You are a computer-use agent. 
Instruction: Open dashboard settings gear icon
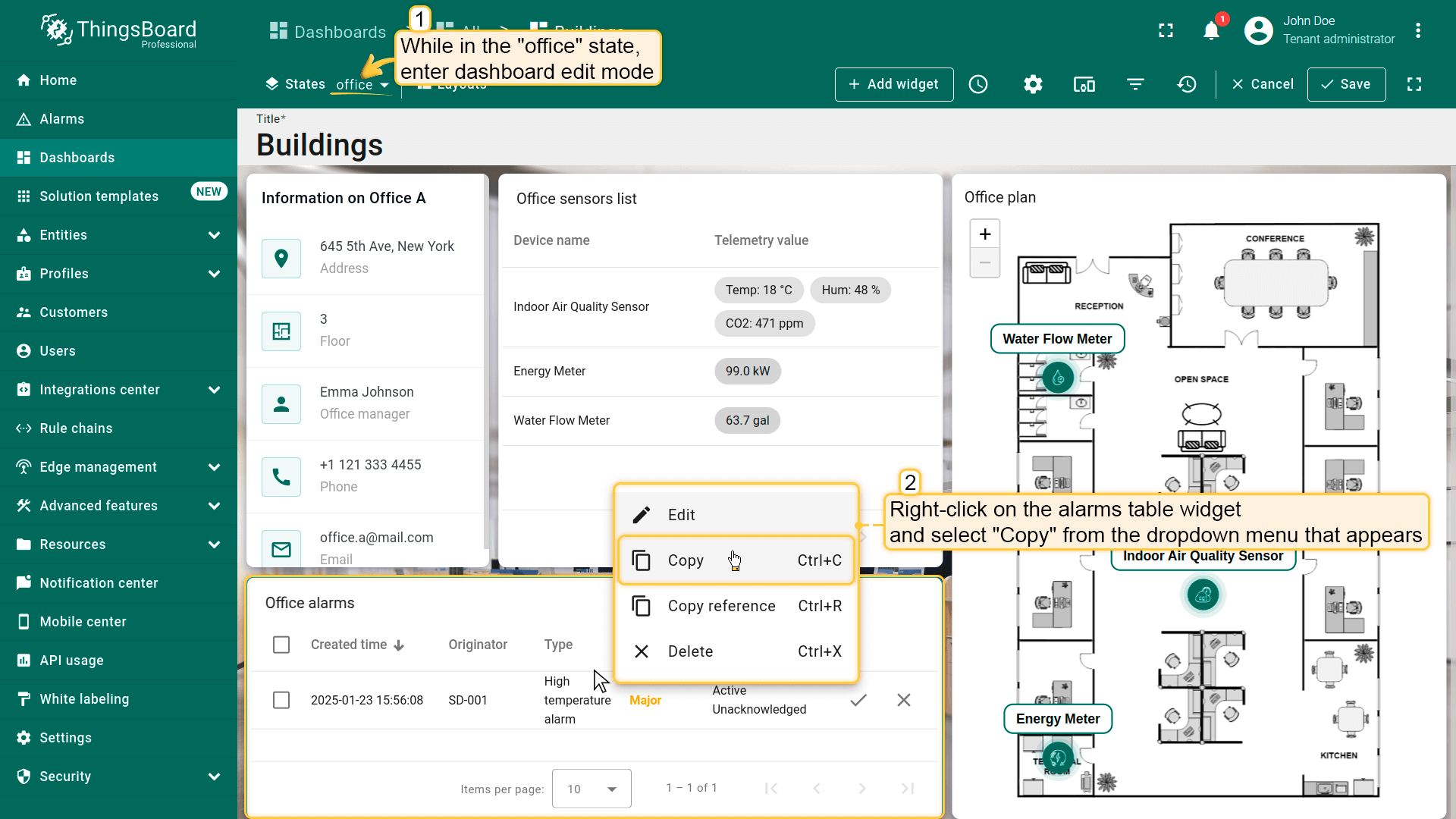(1033, 84)
